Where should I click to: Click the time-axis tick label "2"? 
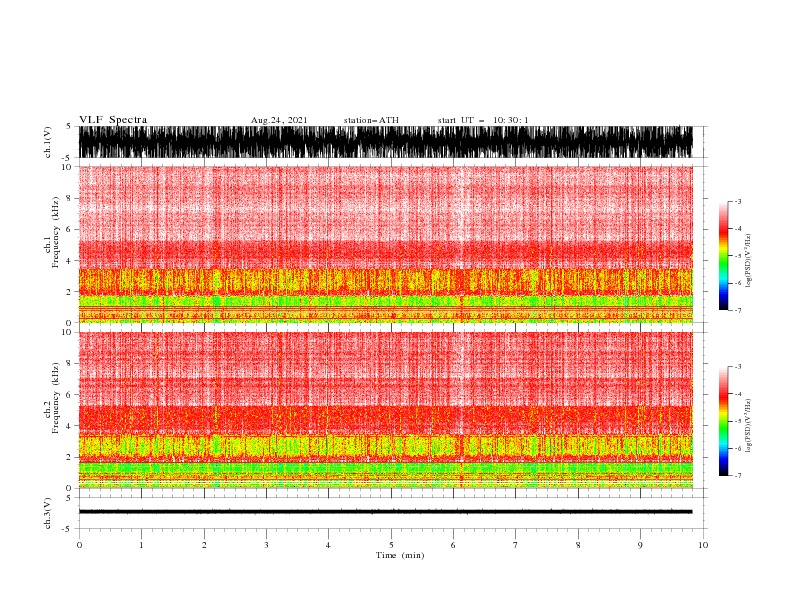[x=204, y=545]
